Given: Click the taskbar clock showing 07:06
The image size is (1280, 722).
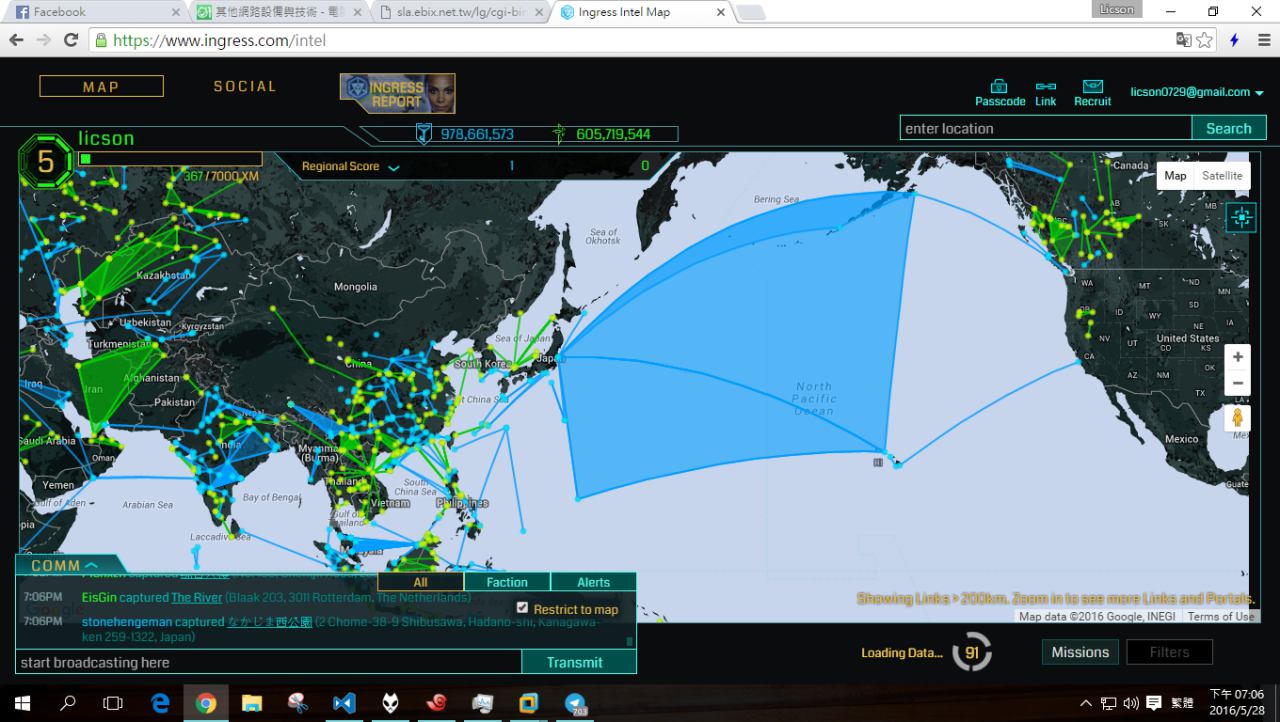Looking at the screenshot, I should tap(1236, 702).
